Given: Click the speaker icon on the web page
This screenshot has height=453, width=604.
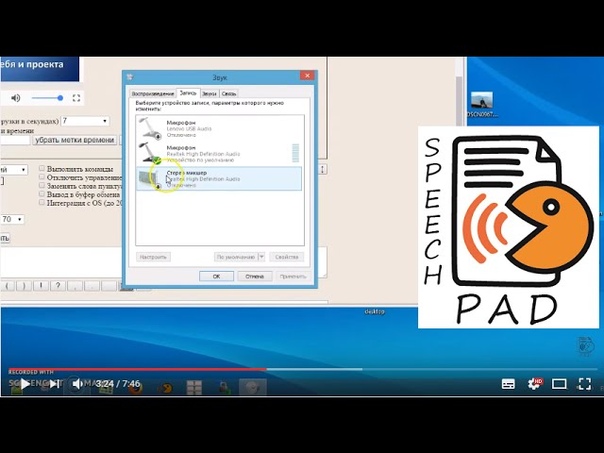Looking at the screenshot, I should 15,98.
